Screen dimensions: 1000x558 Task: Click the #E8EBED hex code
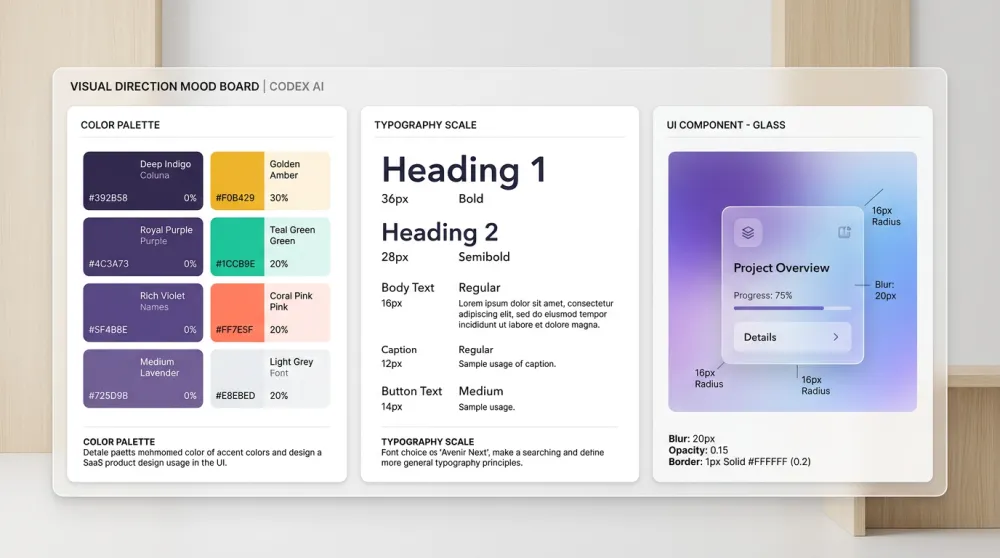point(235,395)
